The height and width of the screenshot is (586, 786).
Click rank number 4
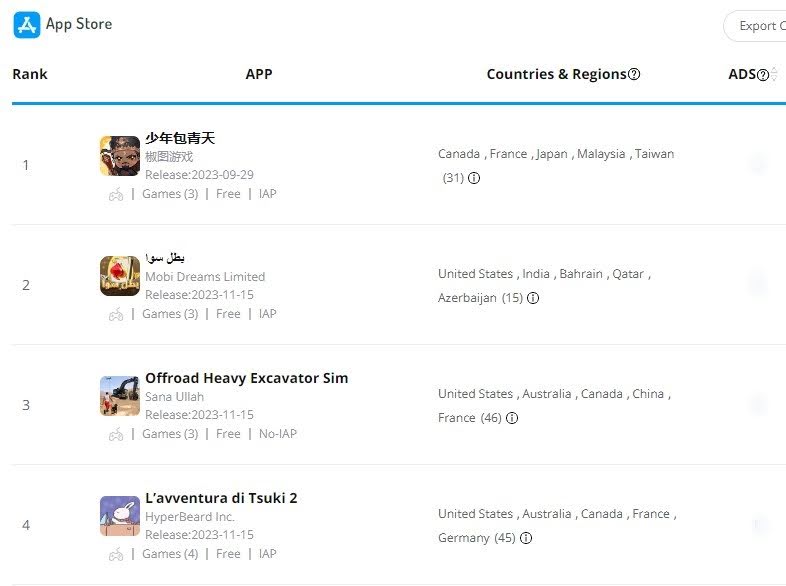click(x=26, y=525)
